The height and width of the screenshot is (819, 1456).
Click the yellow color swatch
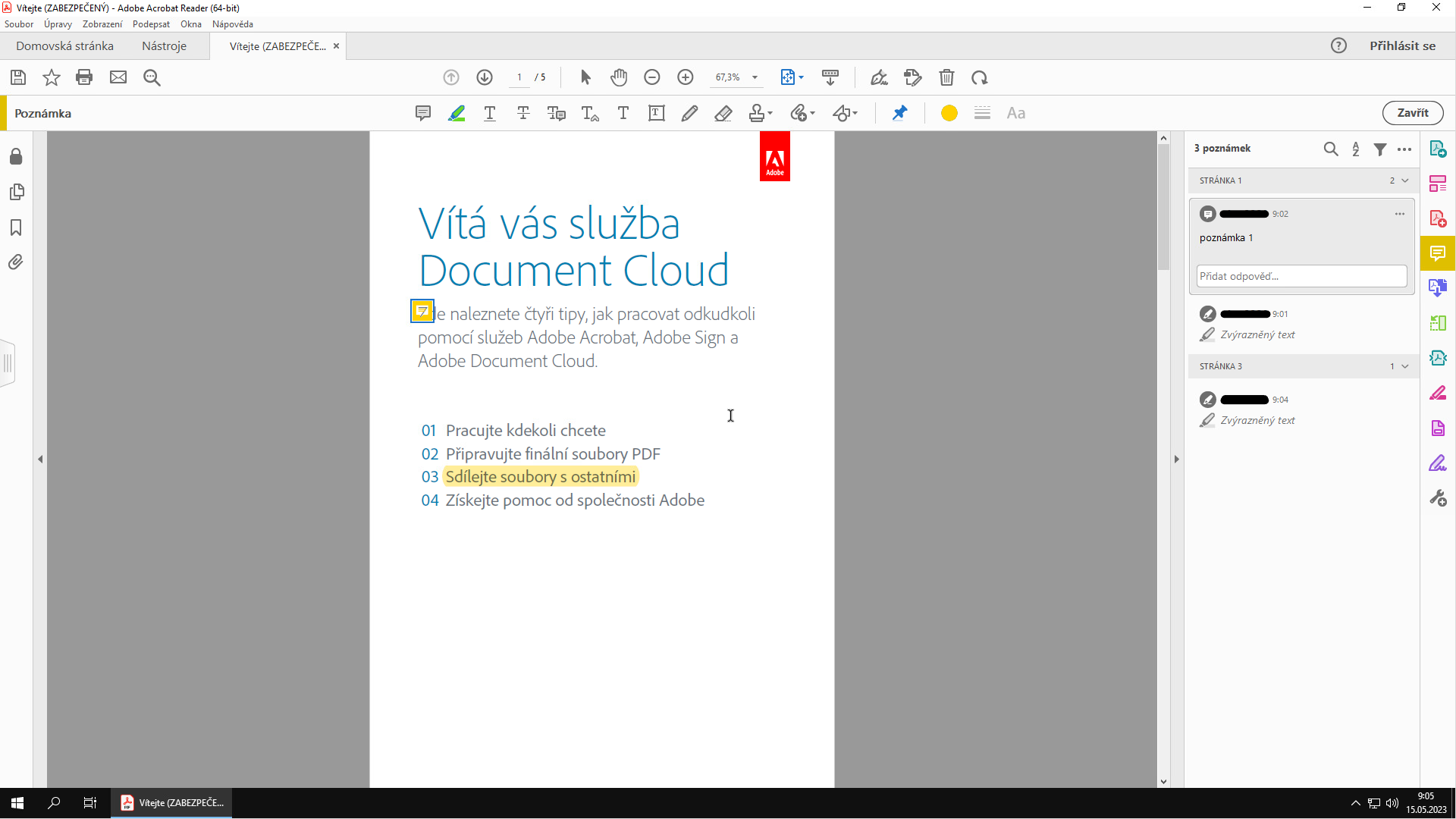949,113
